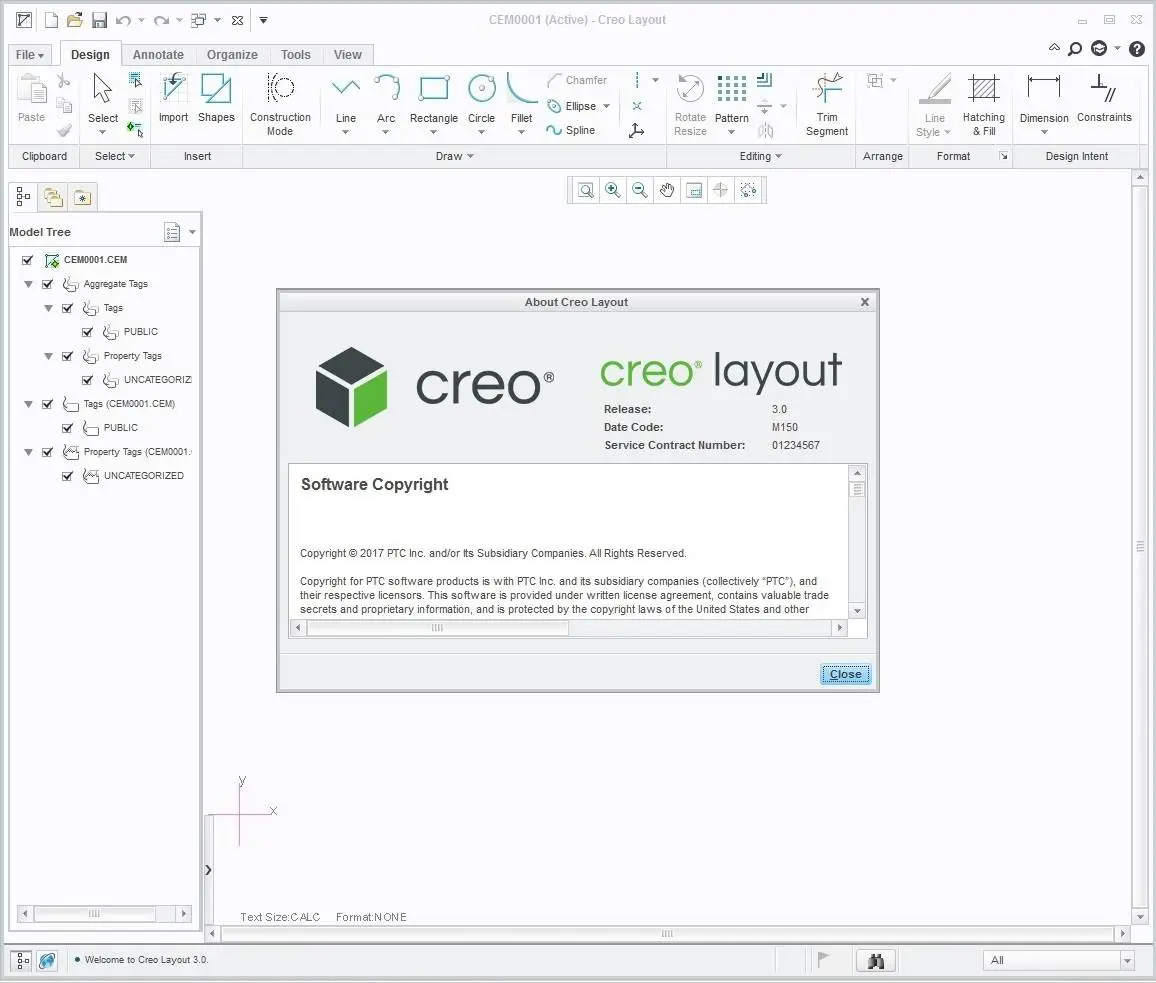
Task: Switch to the Annotate tab
Action: pos(158,55)
